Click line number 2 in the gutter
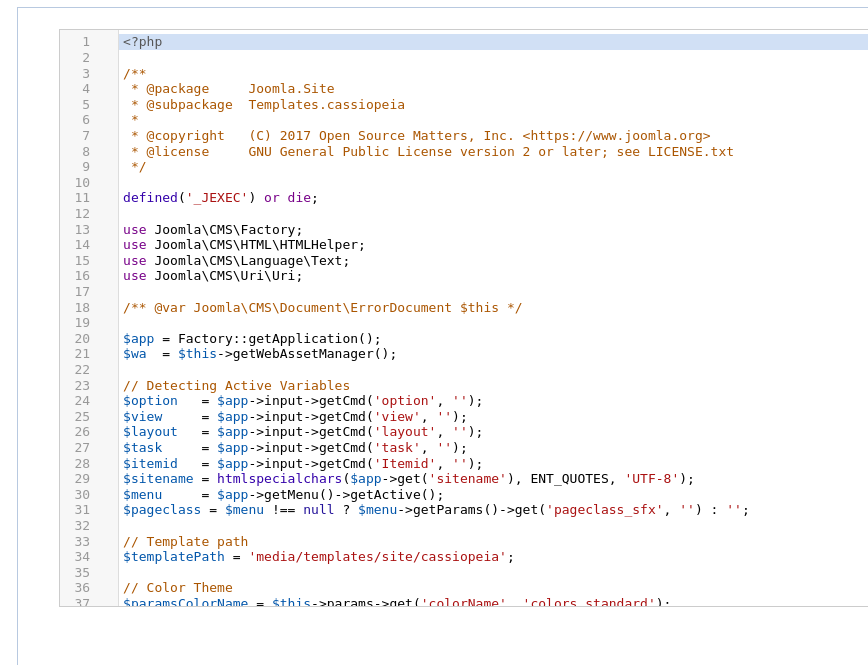This screenshot has height=665, width=868. coord(86,58)
